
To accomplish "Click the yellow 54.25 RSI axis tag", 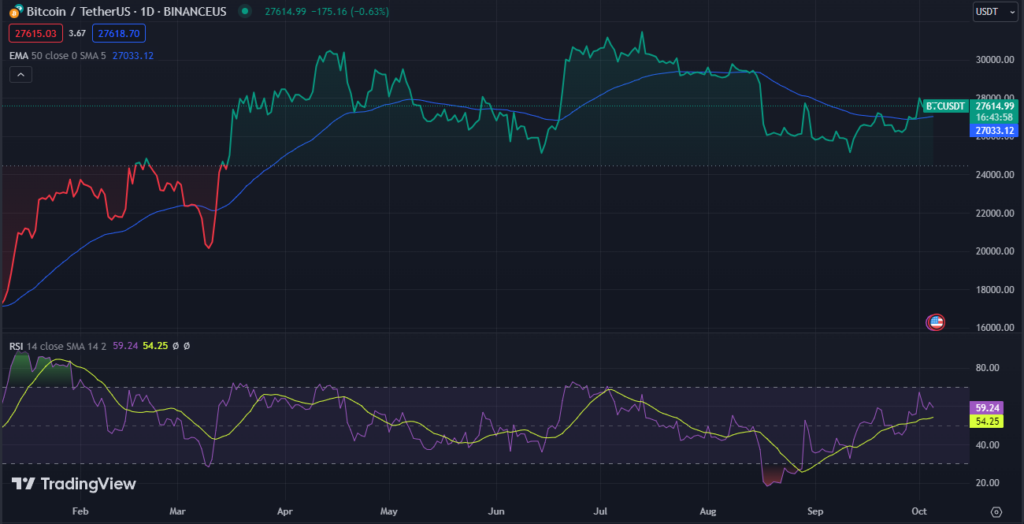I will pyautogui.click(x=989, y=421).
